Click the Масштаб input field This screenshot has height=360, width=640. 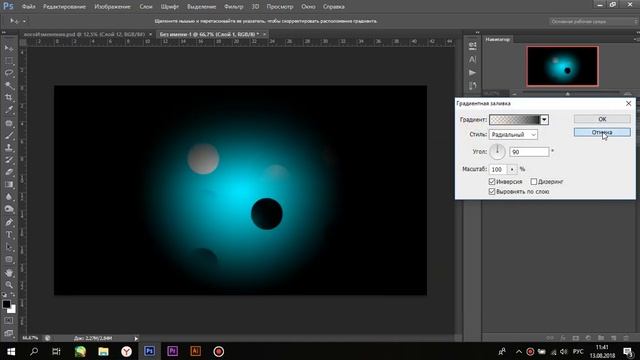[498, 169]
